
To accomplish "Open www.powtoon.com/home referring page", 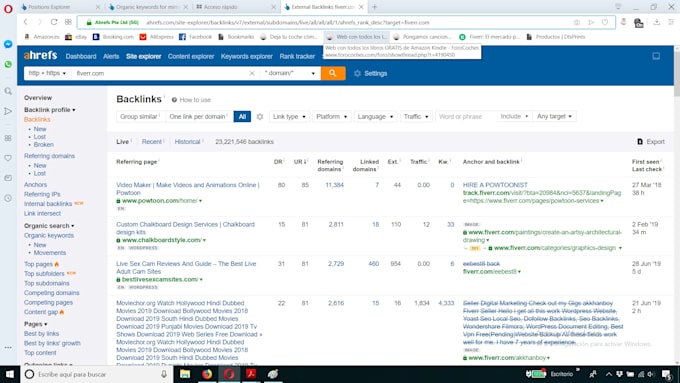I will 160,200.
